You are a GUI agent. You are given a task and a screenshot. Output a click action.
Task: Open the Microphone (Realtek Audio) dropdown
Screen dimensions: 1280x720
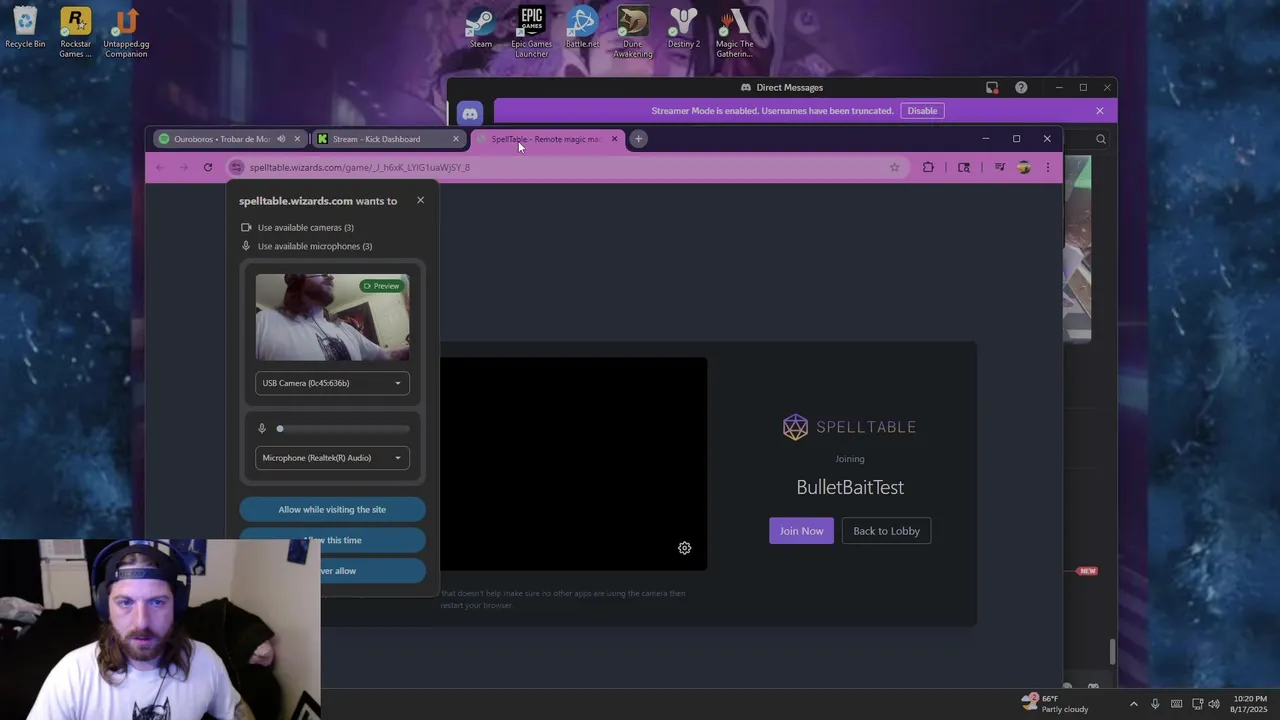coord(332,458)
